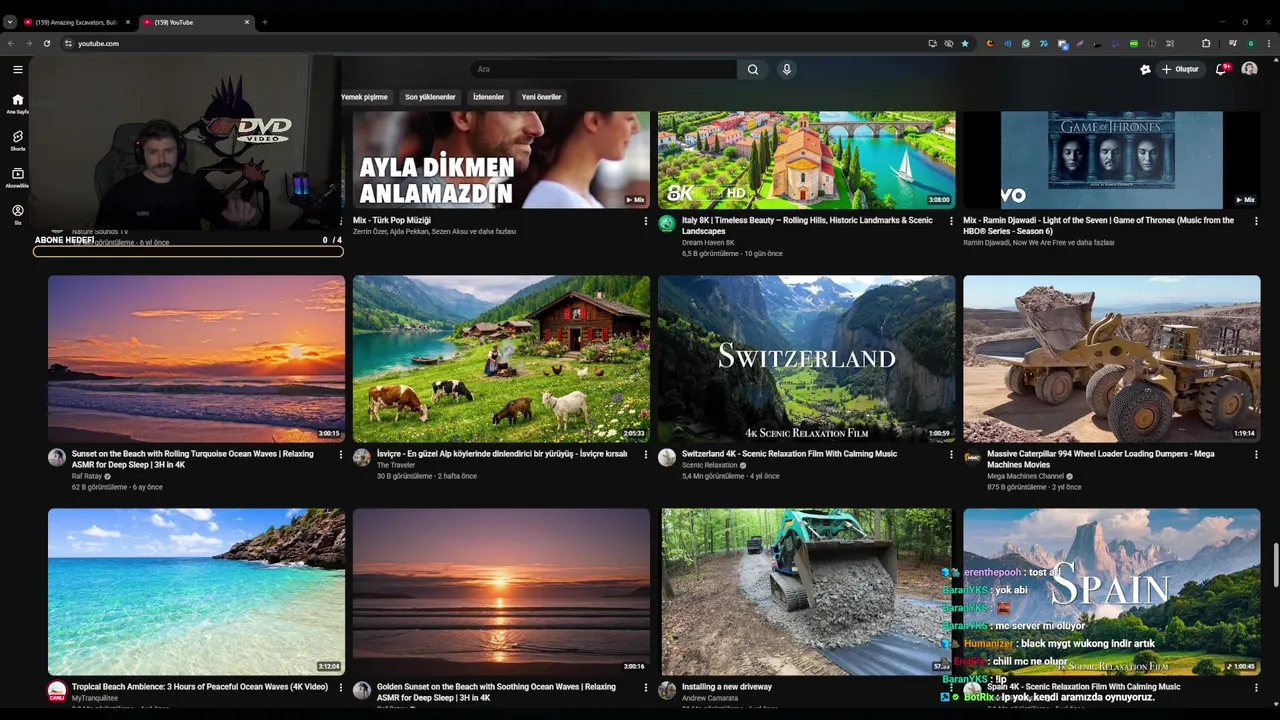Select the Yemek pişirme filter chip

[x=364, y=97]
